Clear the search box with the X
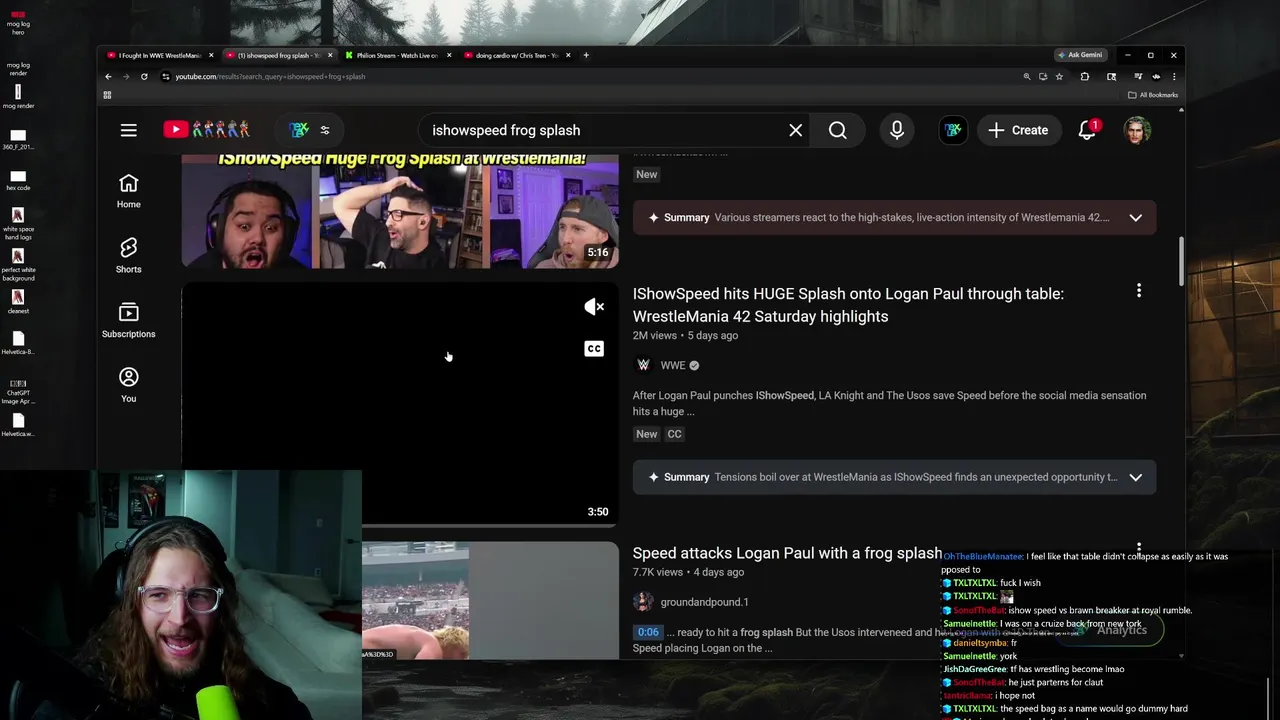This screenshot has width=1280, height=720. click(x=796, y=130)
